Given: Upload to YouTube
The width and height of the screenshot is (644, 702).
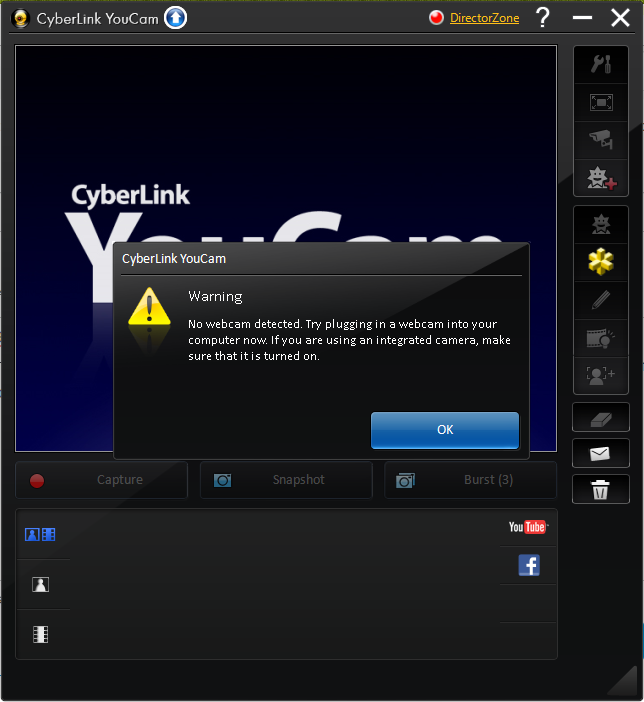Looking at the screenshot, I should 528,527.
